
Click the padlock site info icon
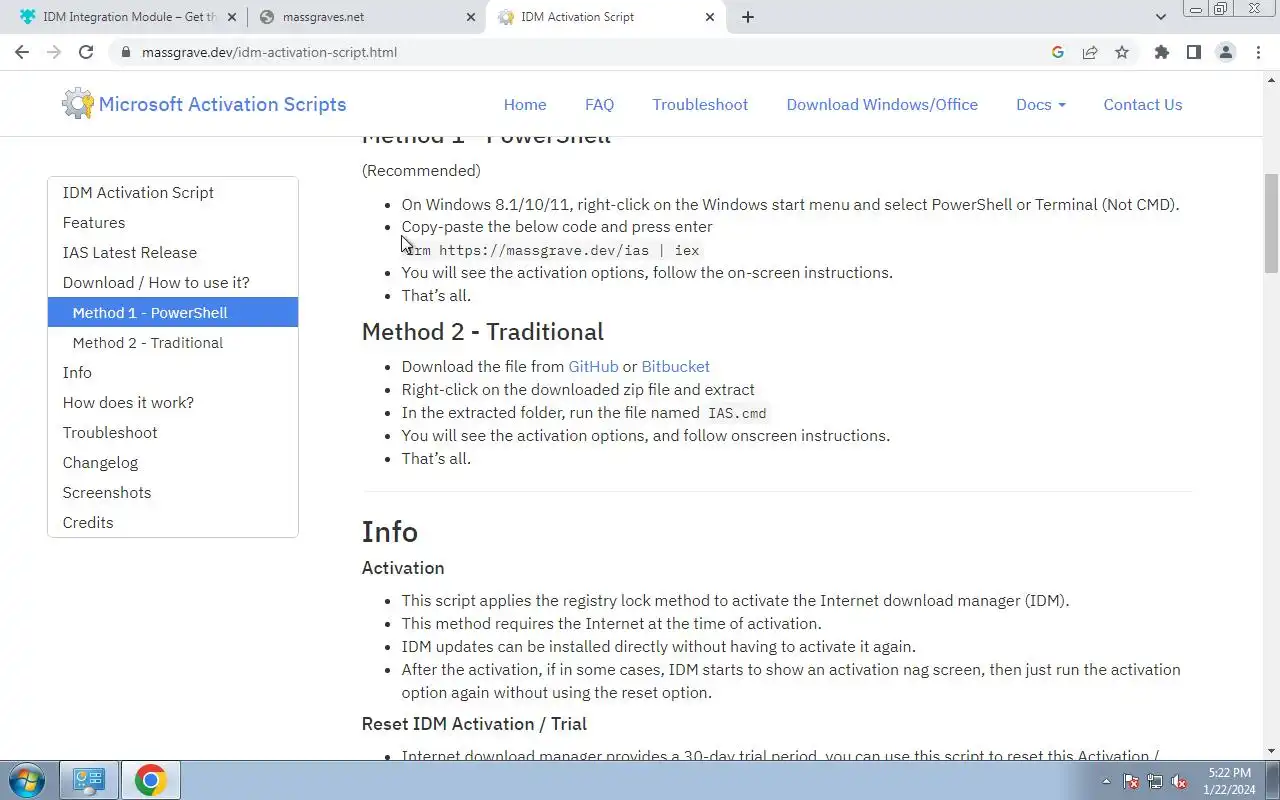tap(126, 52)
